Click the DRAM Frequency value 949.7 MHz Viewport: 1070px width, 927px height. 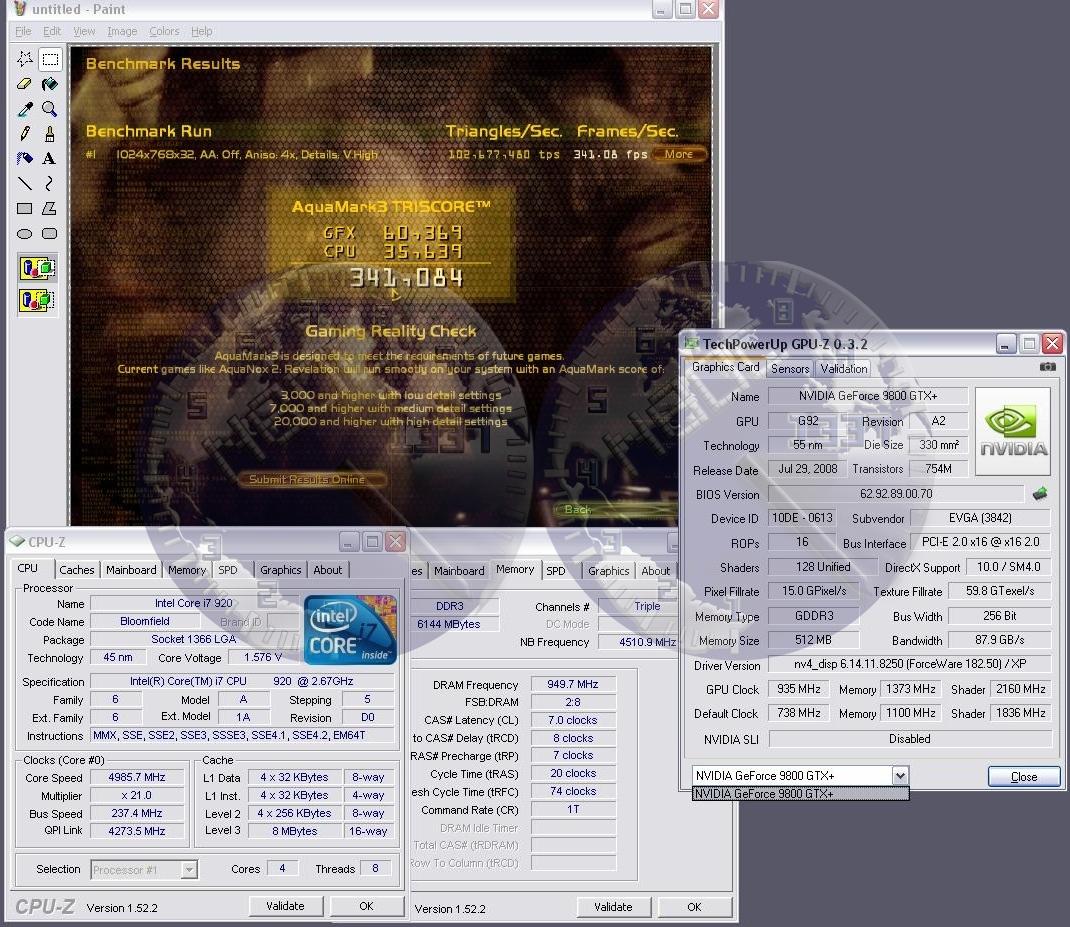(573, 684)
